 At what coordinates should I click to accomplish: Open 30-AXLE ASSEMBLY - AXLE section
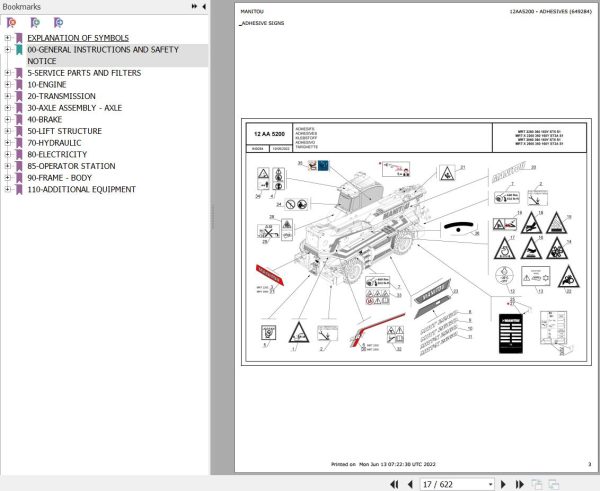(x=75, y=108)
